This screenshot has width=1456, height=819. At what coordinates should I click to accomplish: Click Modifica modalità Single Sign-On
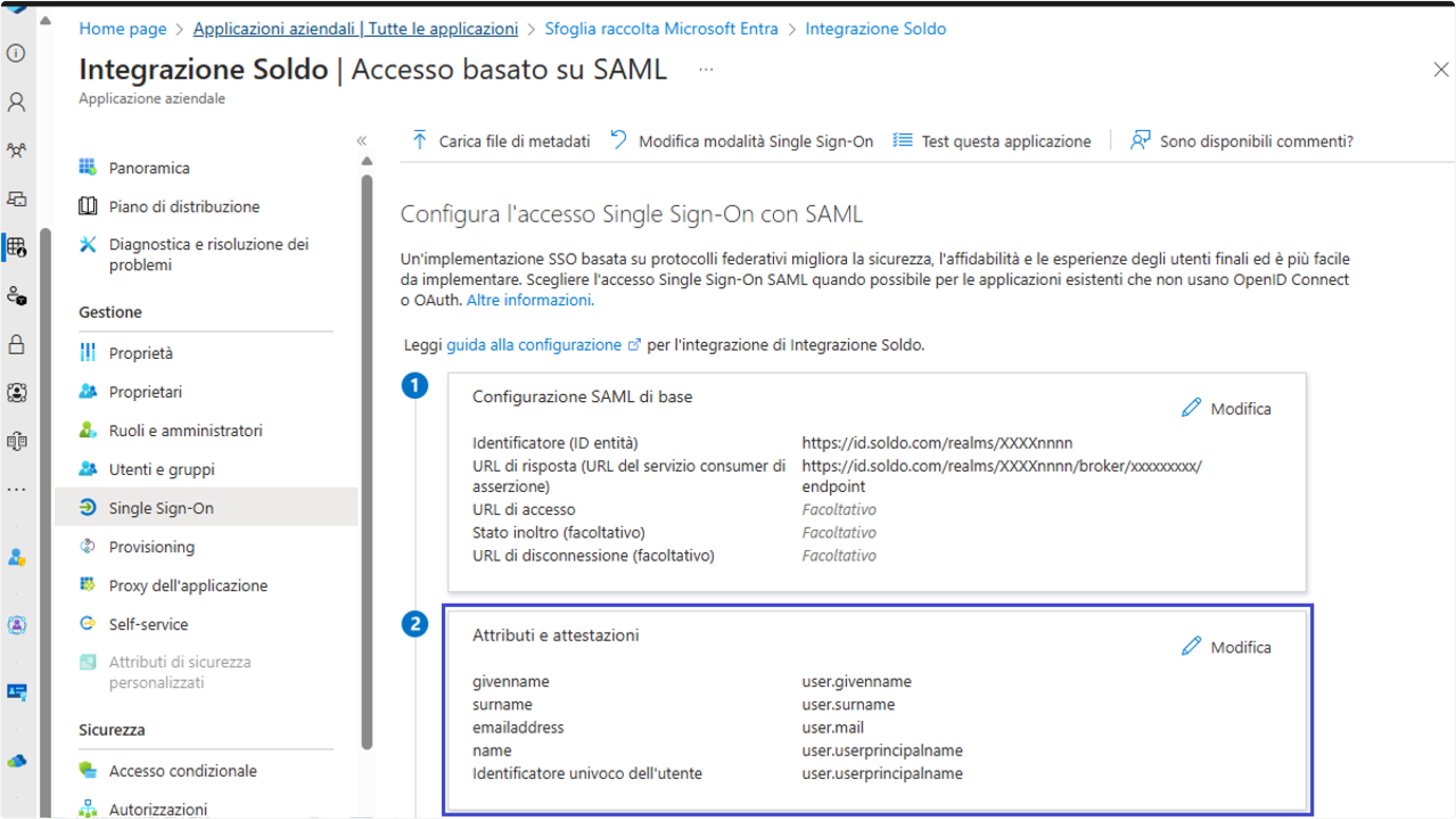click(742, 141)
